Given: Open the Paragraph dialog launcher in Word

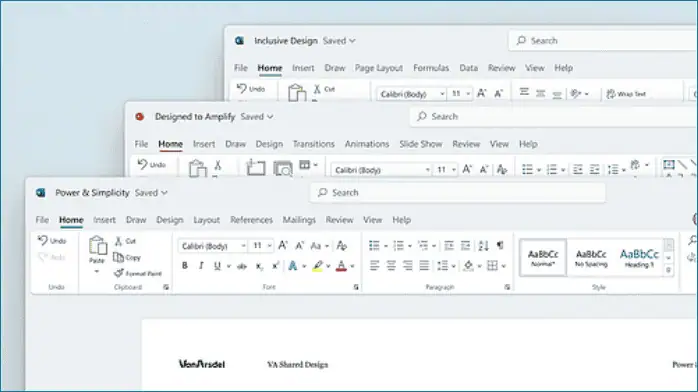Looking at the screenshot, I should coord(507,287).
